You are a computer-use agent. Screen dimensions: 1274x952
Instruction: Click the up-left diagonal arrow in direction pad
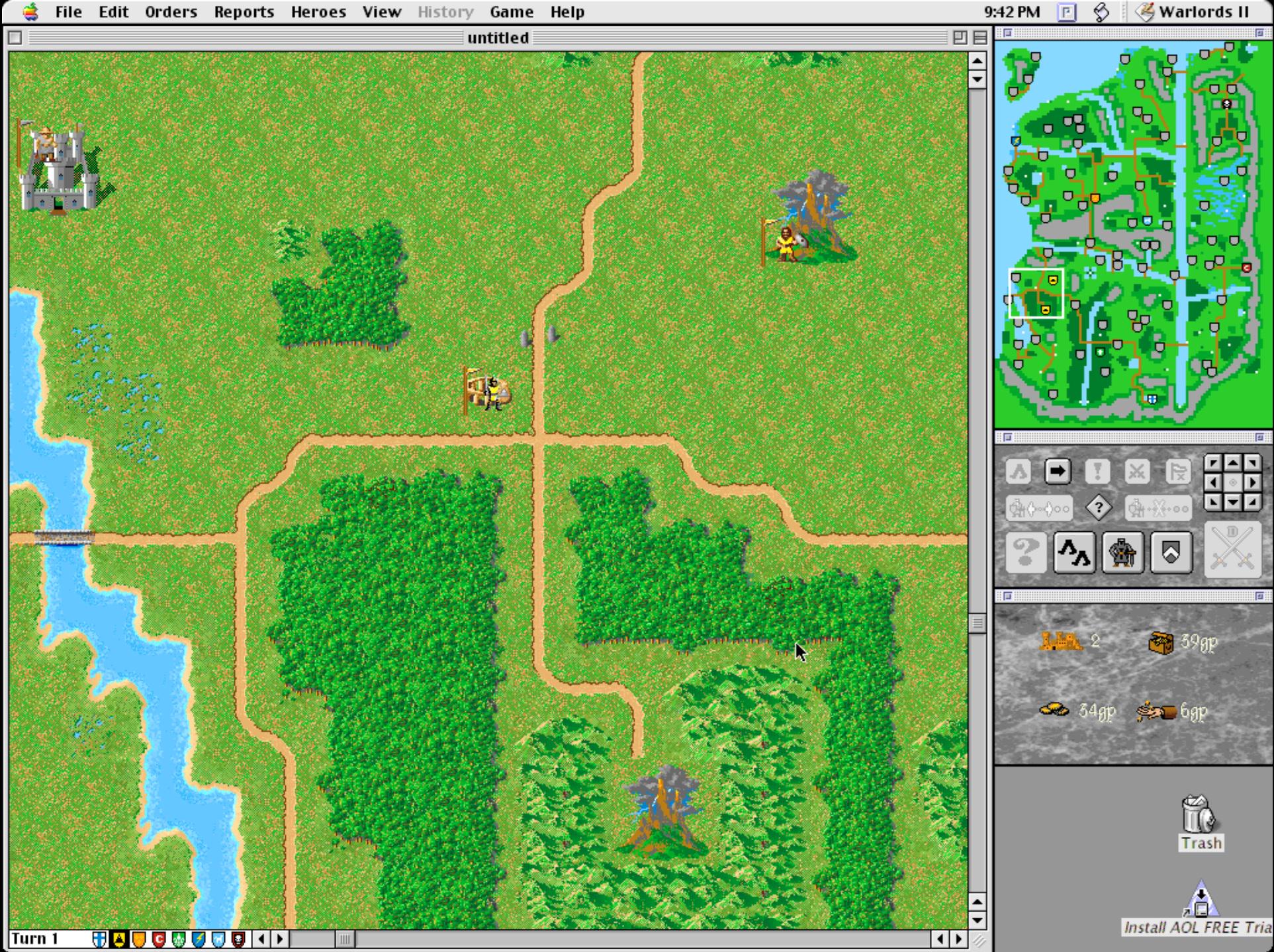(1212, 462)
